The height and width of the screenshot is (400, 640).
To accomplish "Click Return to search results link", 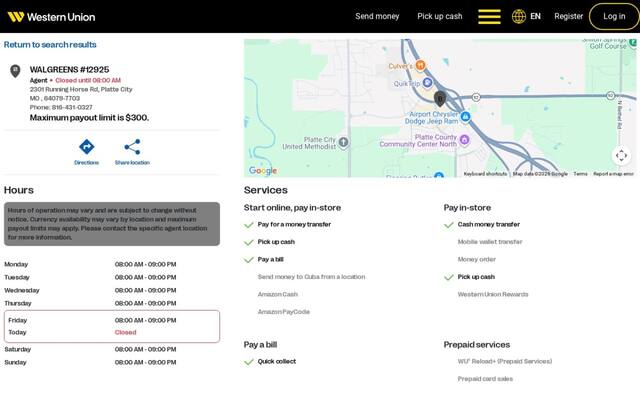I will click(x=50, y=44).
